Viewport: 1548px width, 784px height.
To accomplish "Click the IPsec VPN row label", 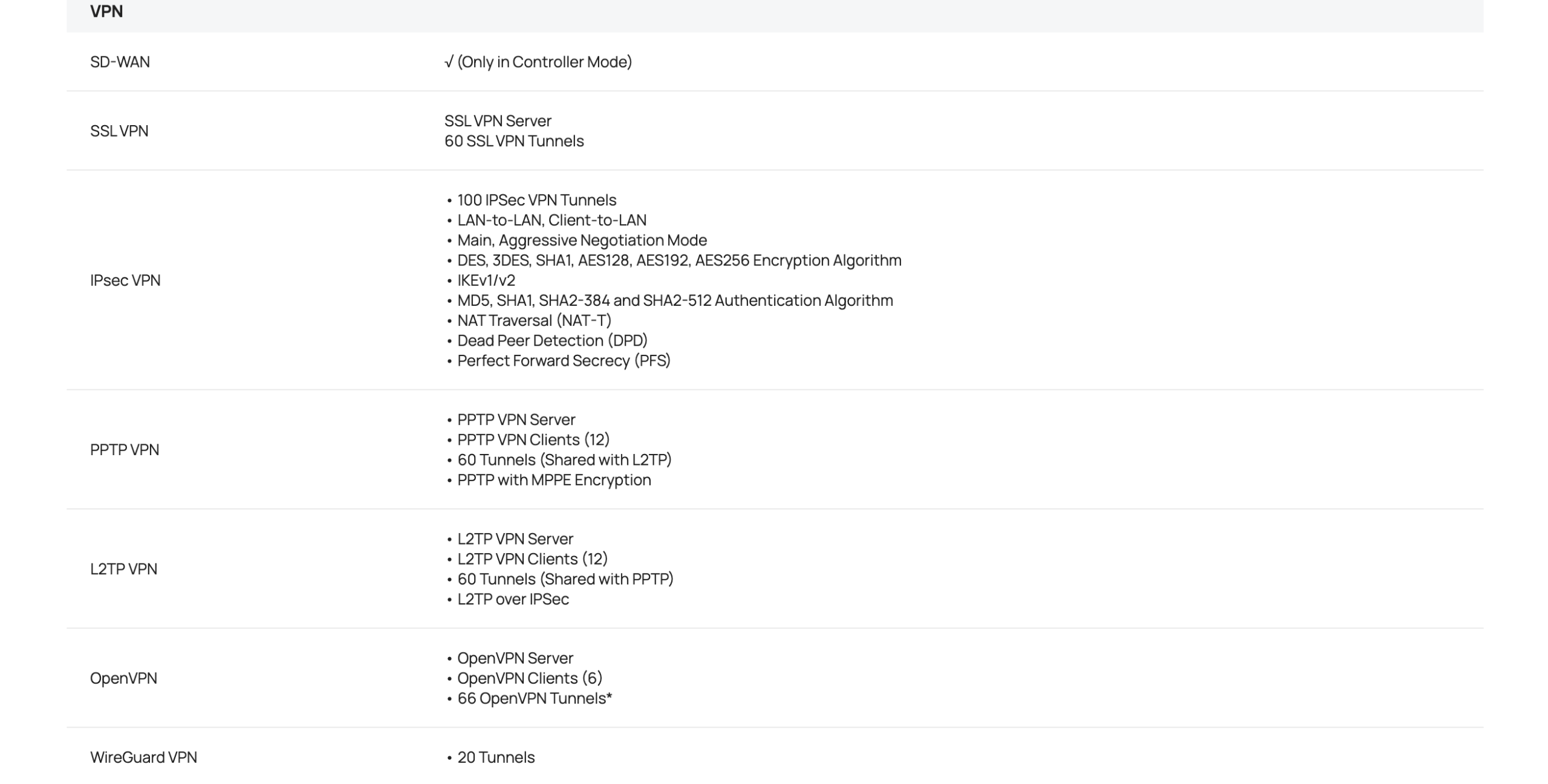I will click(x=125, y=280).
